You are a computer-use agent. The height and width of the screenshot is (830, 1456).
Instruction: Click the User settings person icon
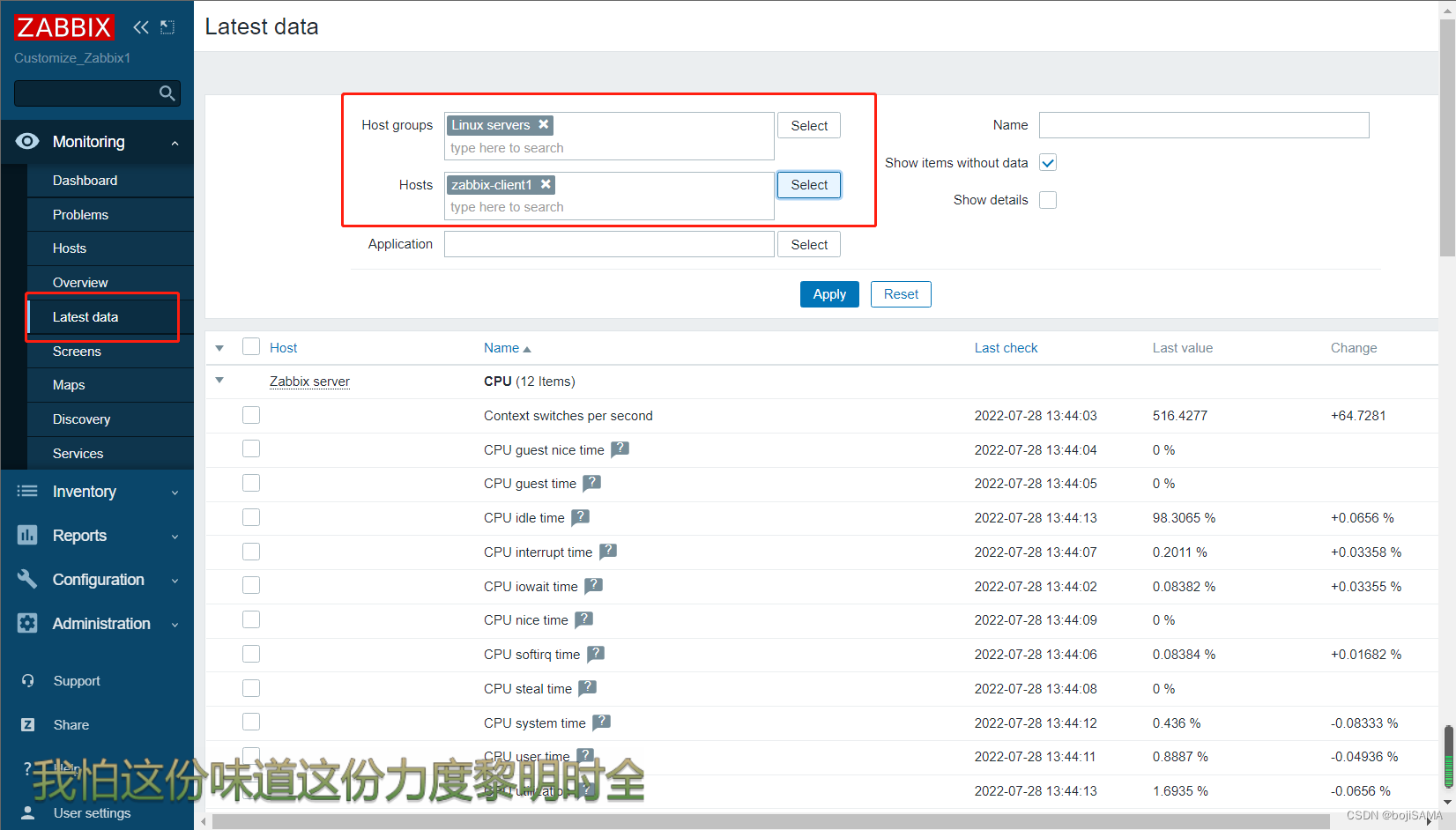[28, 812]
